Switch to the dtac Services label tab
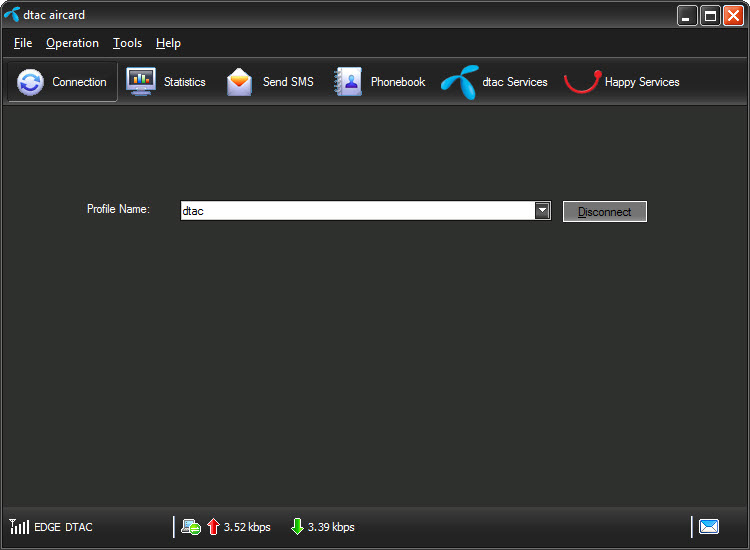Screen dimensions: 750x550 click(x=515, y=82)
